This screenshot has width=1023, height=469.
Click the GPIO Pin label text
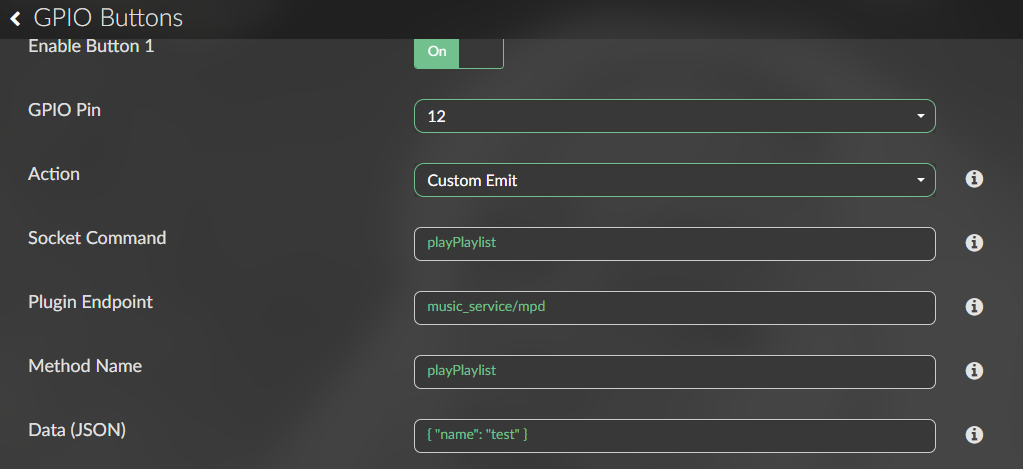[64, 110]
